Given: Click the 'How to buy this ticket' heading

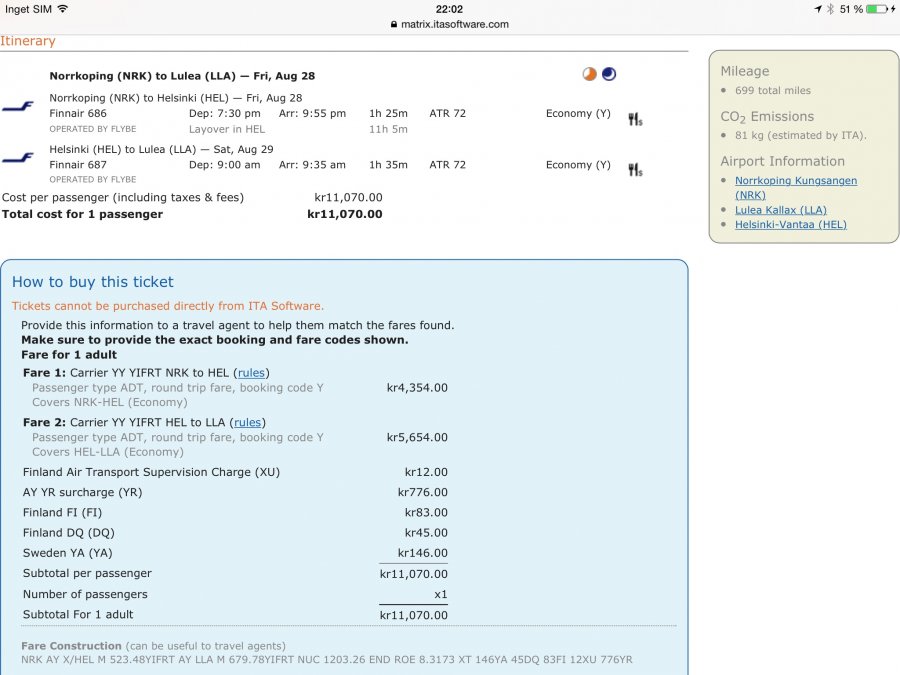Looking at the screenshot, I should click(92, 282).
